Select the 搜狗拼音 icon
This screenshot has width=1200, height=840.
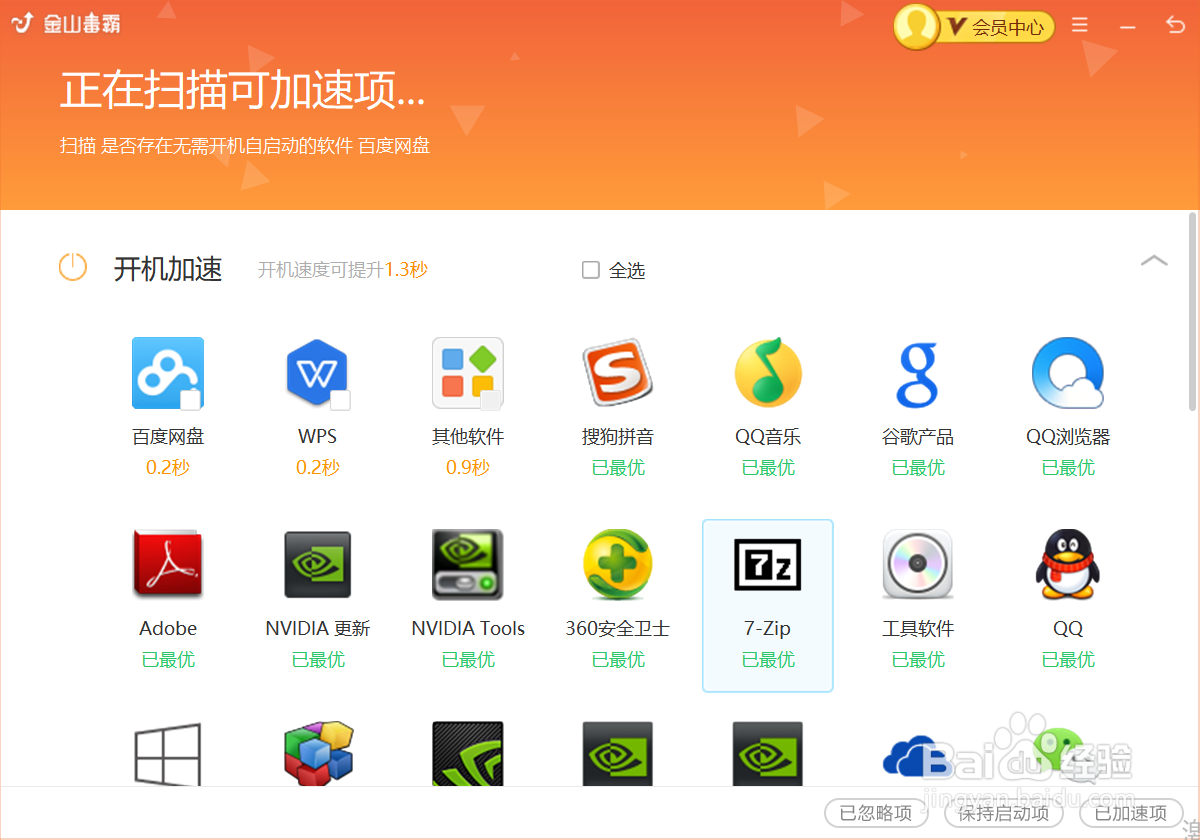tap(618, 373)
